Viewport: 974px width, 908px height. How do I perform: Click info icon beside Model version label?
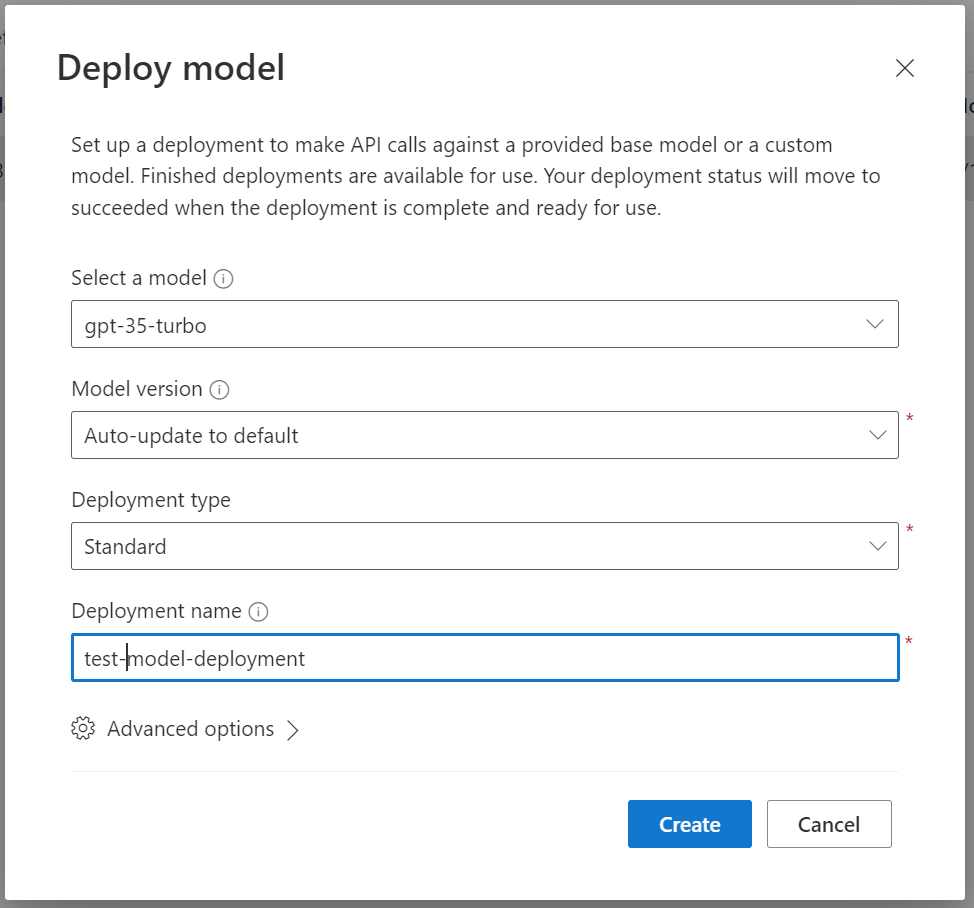(220, 390)
